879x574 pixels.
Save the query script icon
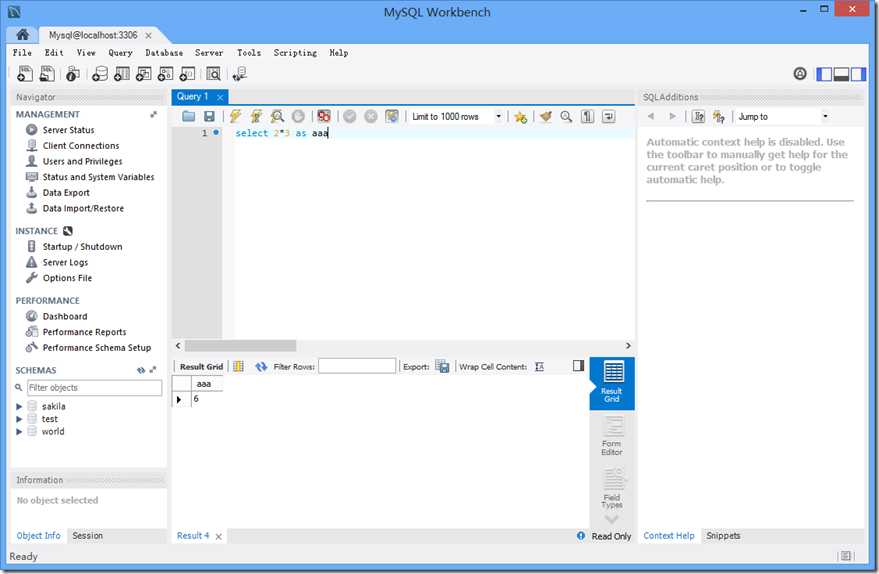[x=209, y=116]
